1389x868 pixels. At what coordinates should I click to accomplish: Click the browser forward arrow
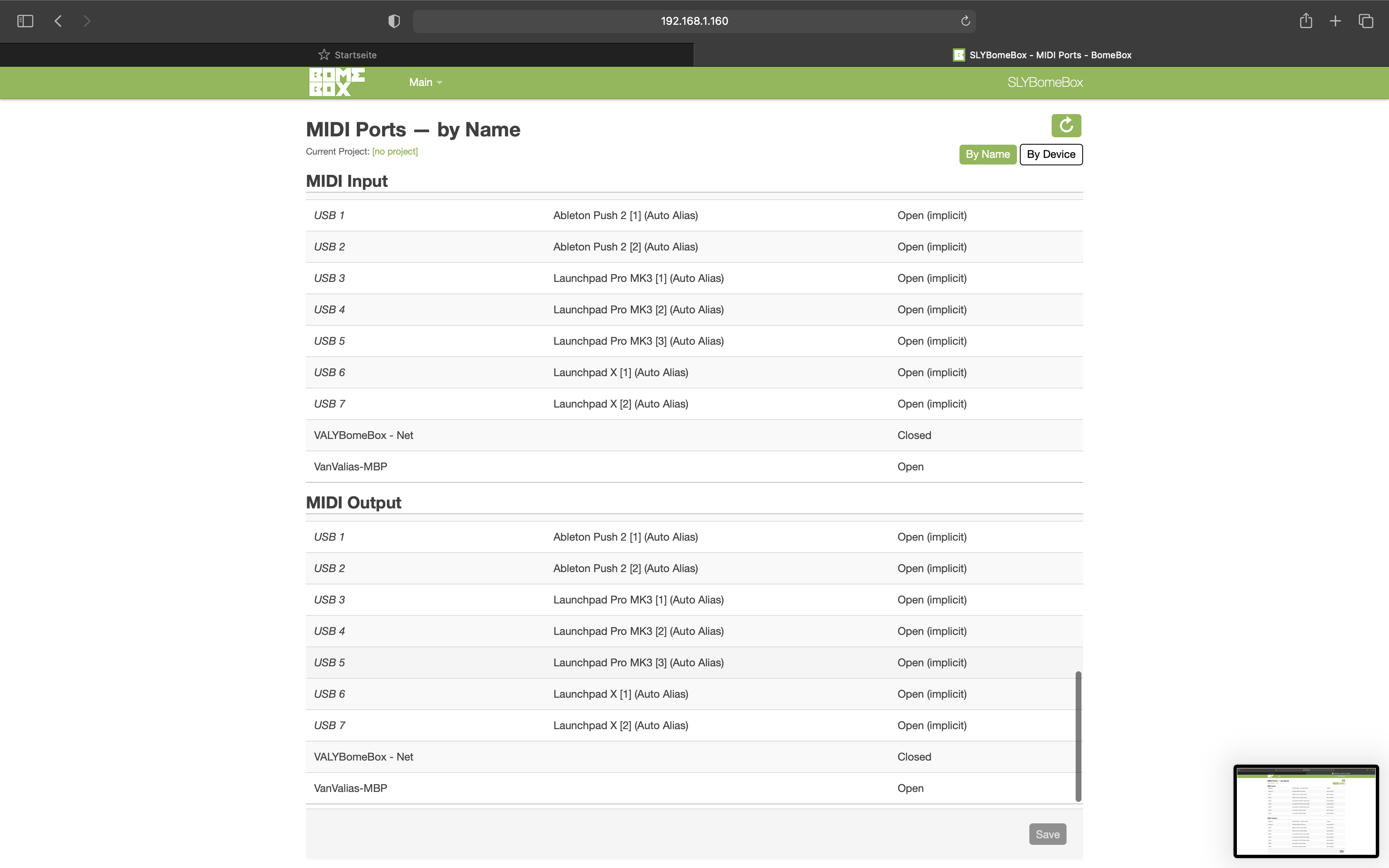coord(87,21)
